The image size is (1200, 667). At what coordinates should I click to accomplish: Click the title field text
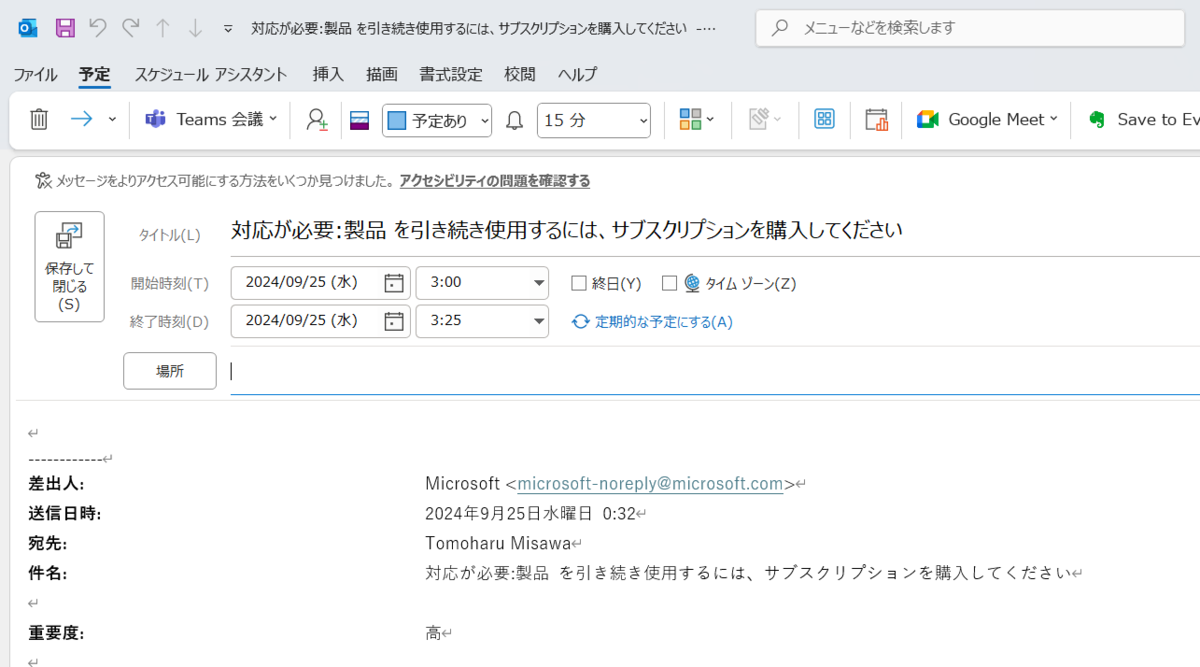566,230
